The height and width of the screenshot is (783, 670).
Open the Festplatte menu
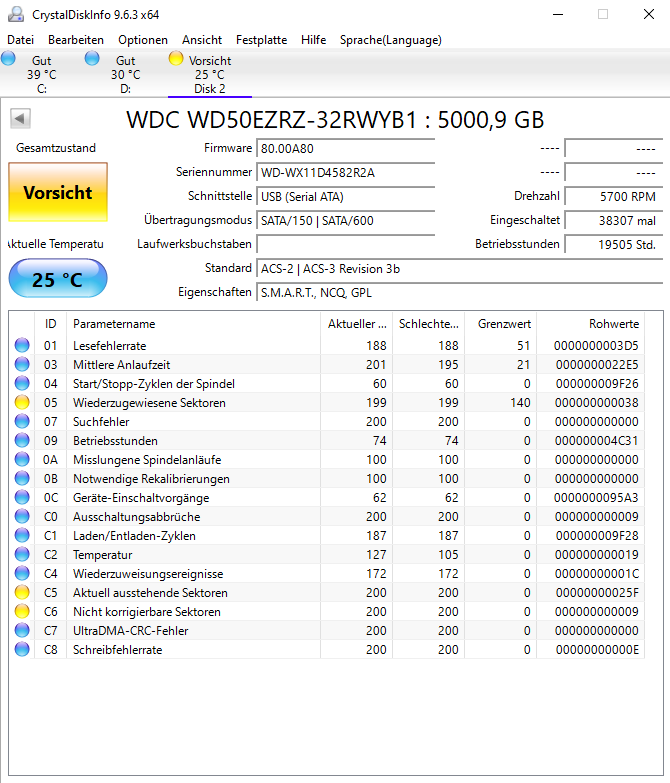coord(262,40)
